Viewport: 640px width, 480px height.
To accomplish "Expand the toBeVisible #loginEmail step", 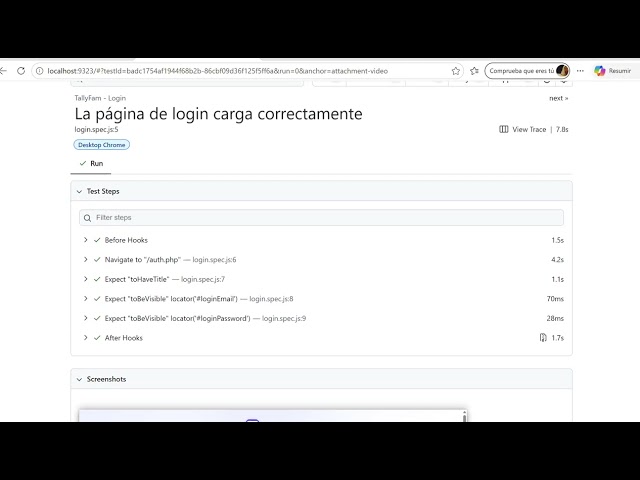I will (x=85, y=299).
